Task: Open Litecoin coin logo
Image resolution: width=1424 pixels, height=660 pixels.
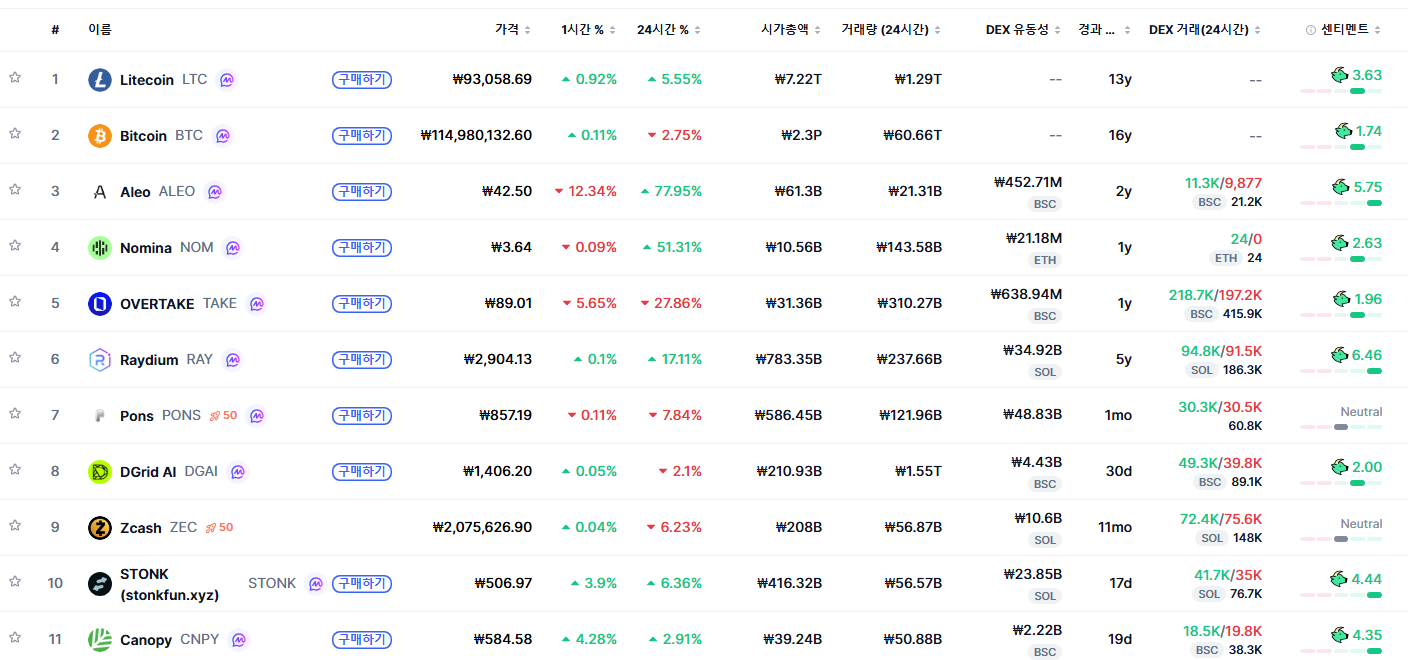Action: click(100, 80)
